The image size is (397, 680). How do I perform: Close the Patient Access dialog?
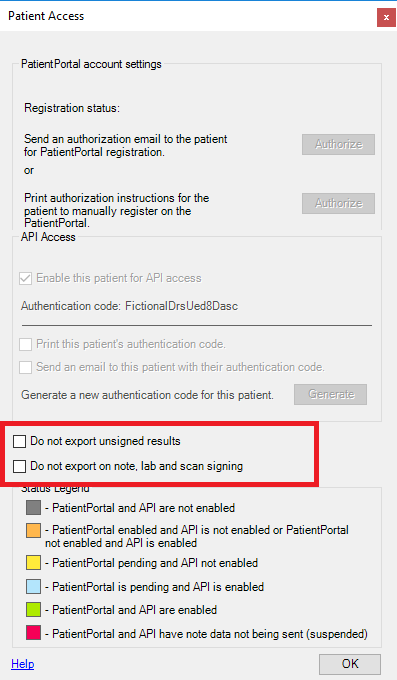point(386,18)
